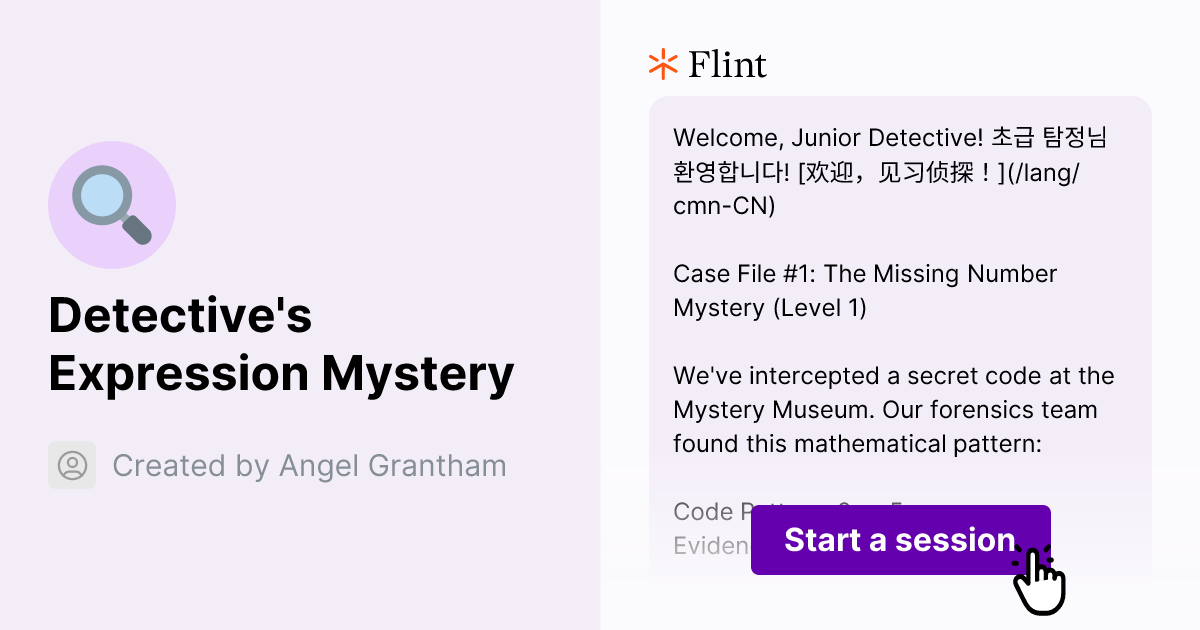Screen dimensions: 1200x630
Task: Click the asterisk mark next to Flint
Action: pos(661,64)
